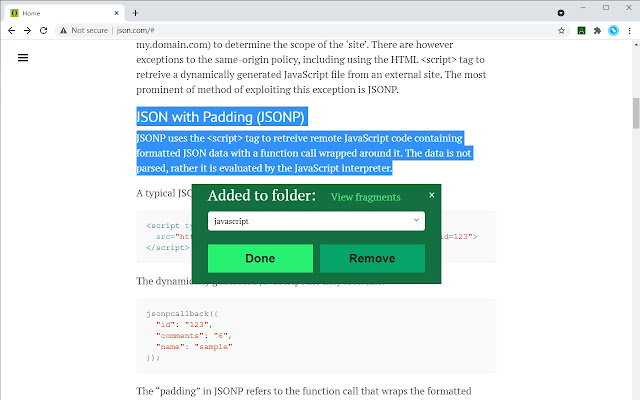This screenshot has height=400, width=640.
Task: Click the "id": "123" code line
Action: click(x=184, y=324)
